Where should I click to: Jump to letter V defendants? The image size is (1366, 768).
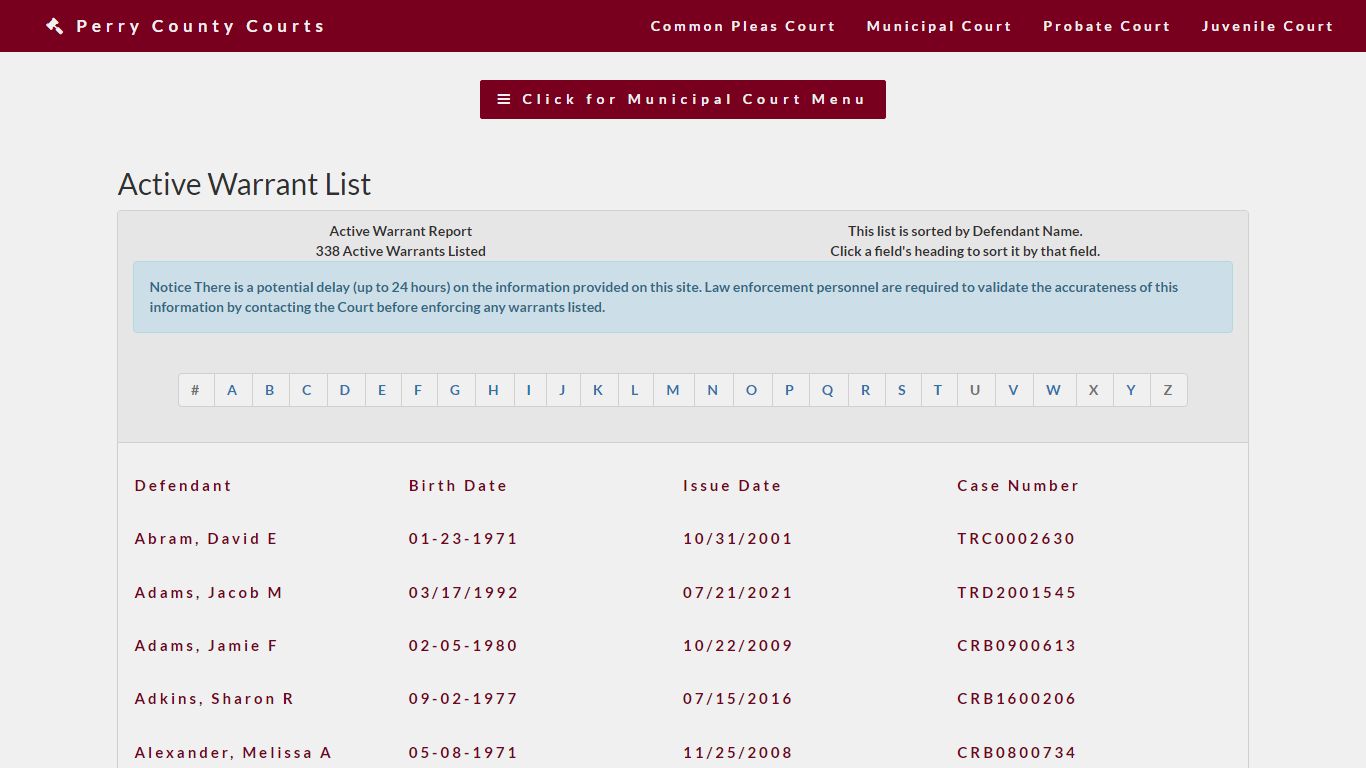coord(1013,390)
